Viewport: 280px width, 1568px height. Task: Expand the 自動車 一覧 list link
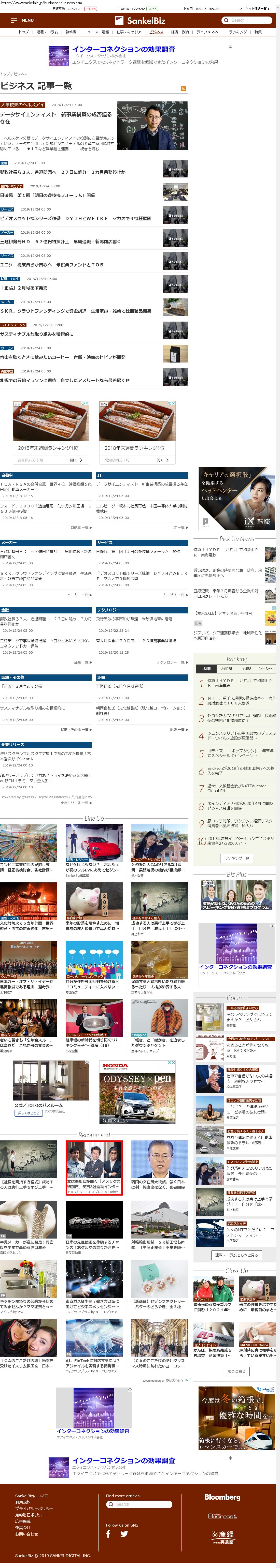(80, 528)
